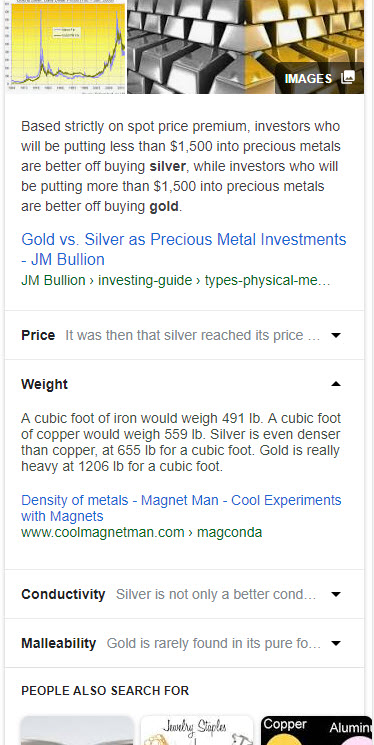Click the Price row heading
The height and width of the screenshot is (745, 374).
click(x=38, y=335)
